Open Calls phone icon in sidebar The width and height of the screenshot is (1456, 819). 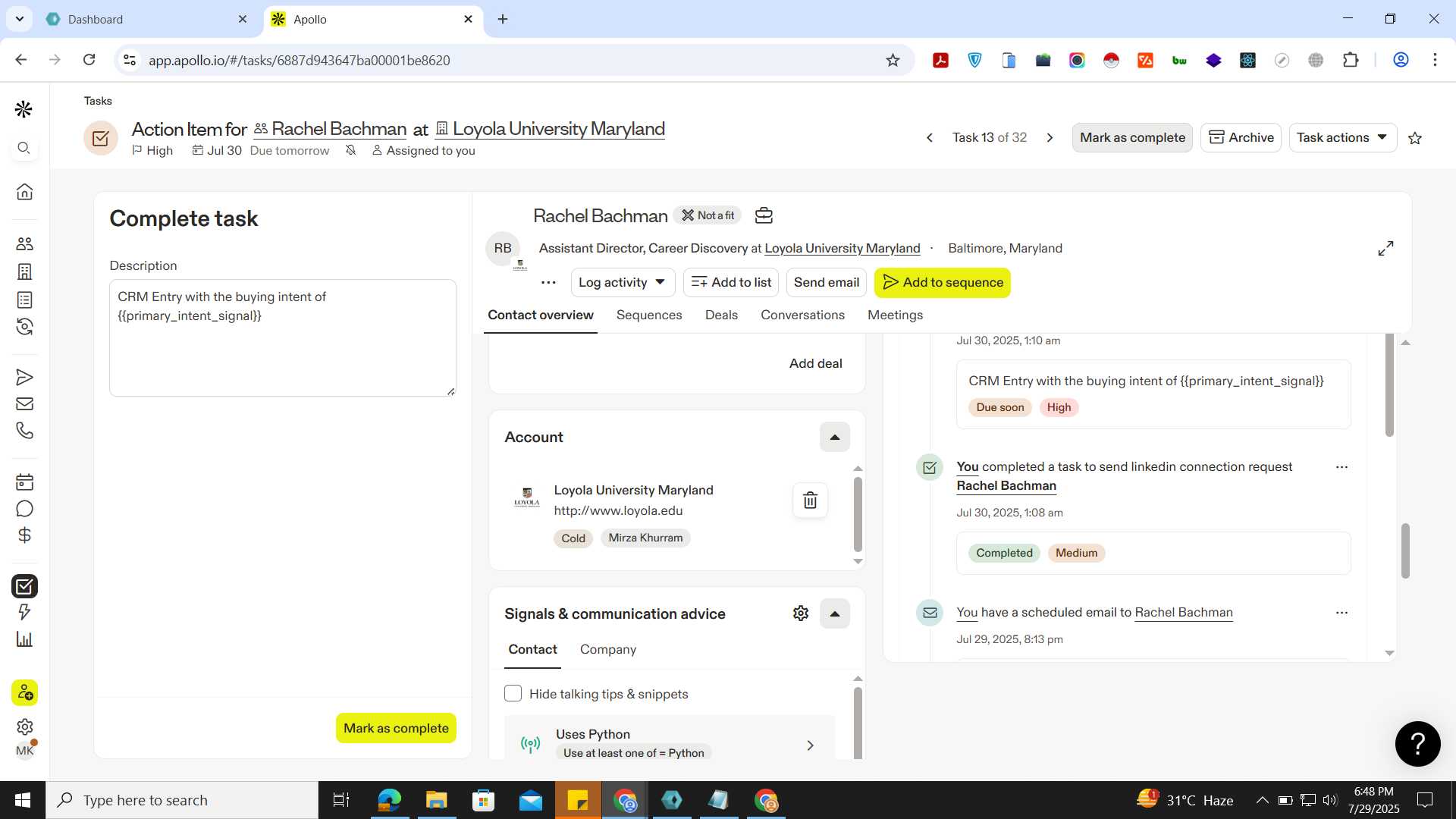click(x=24, y=431)
